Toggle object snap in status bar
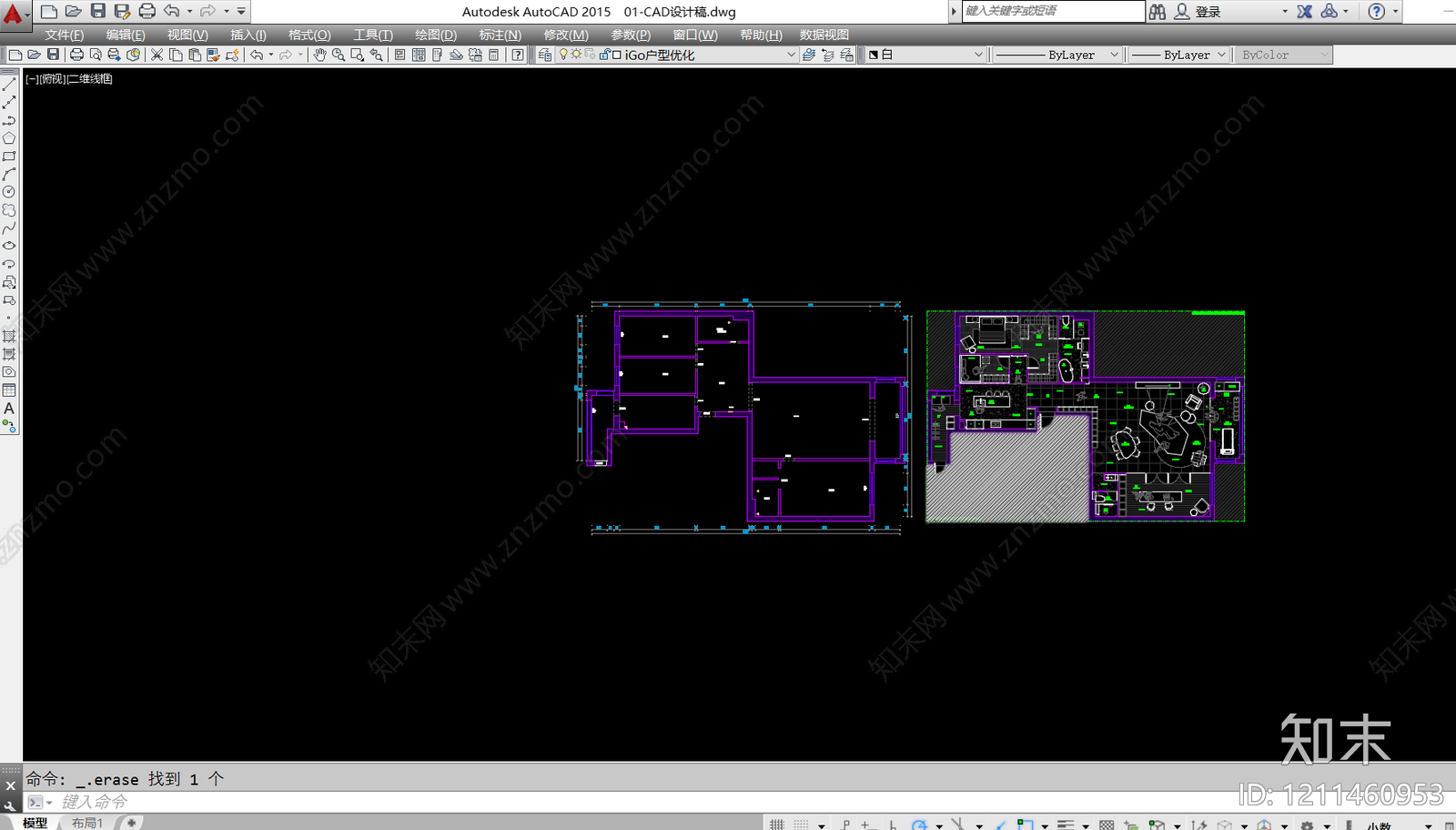Image resolution: width=1456 pixels, height=830 pixels. point(1025,825)
